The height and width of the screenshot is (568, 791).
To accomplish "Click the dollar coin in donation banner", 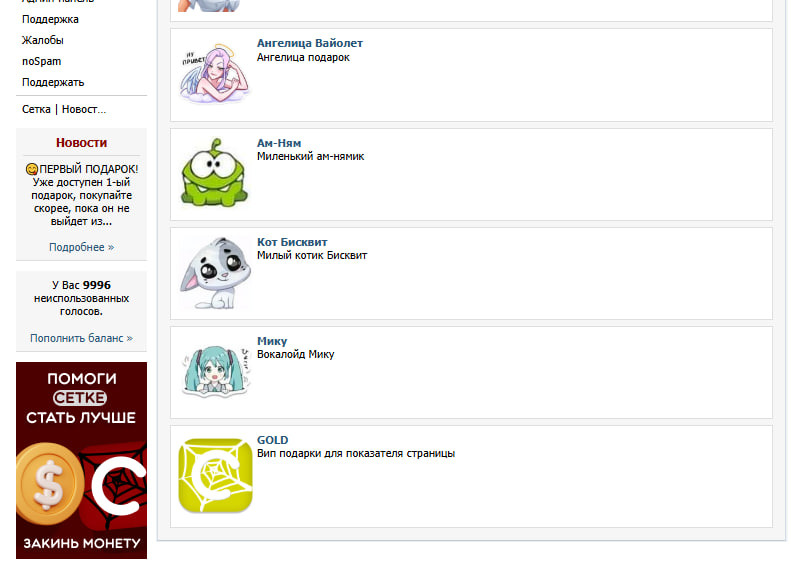I will coord(49,483).
